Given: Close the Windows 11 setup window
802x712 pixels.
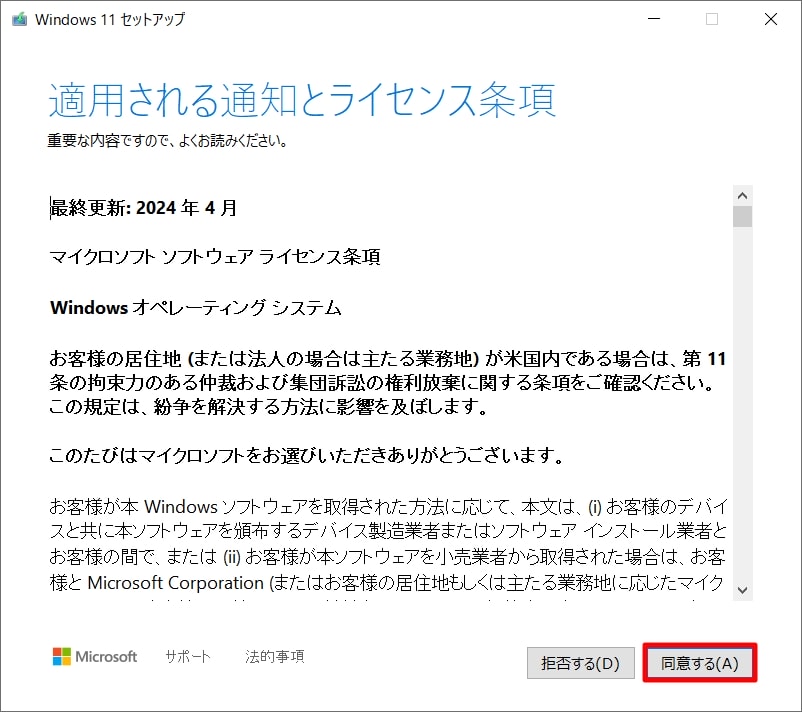Looking at the screenshot, I should click(x=771, y=19).
